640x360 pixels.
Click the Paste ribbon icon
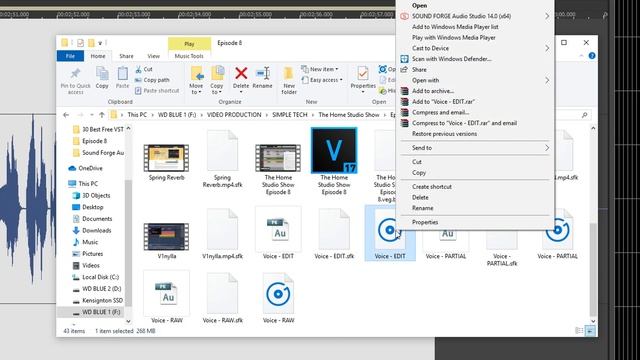tap(122, 74)
